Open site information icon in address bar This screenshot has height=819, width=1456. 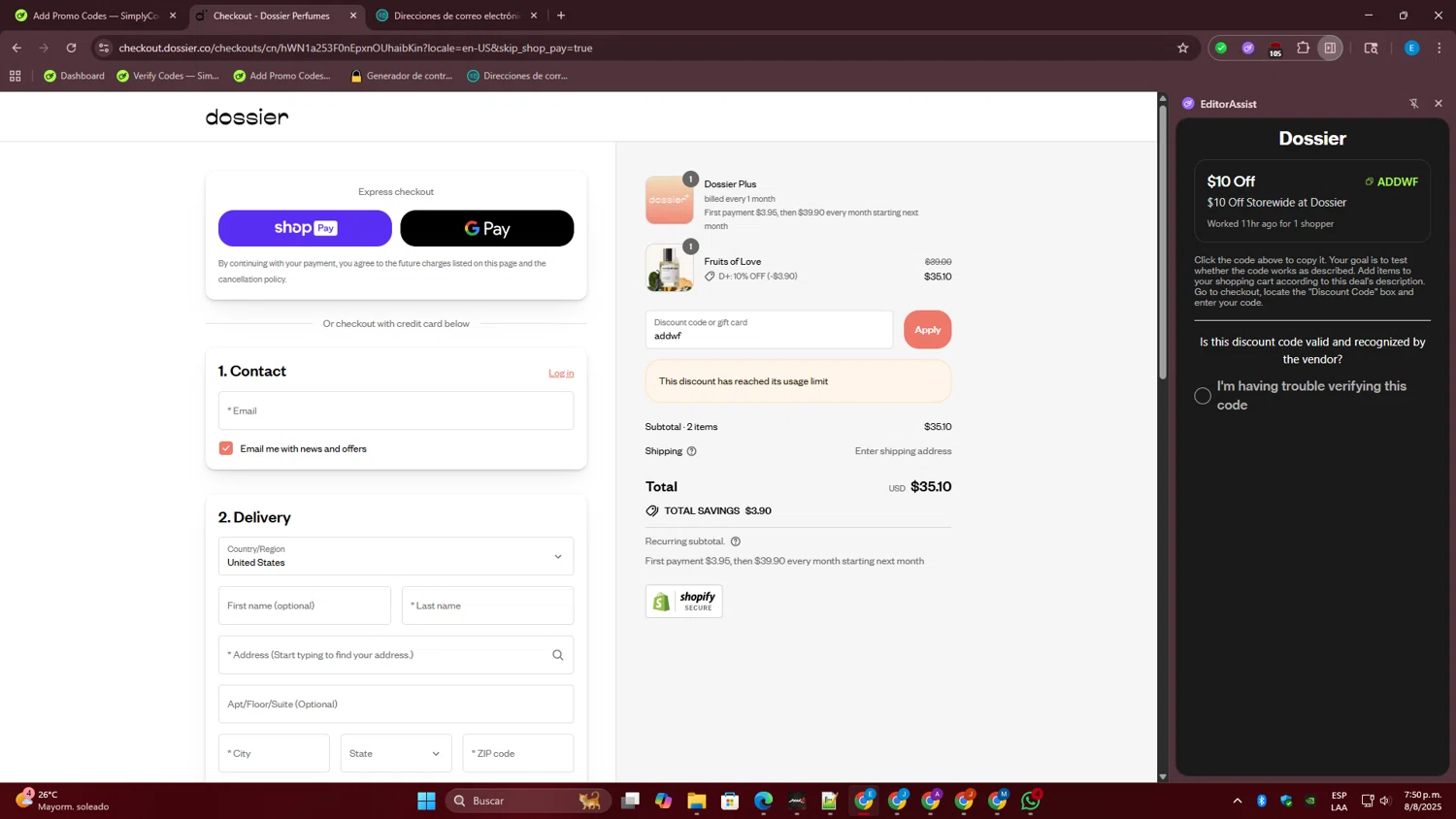(104, 48)
